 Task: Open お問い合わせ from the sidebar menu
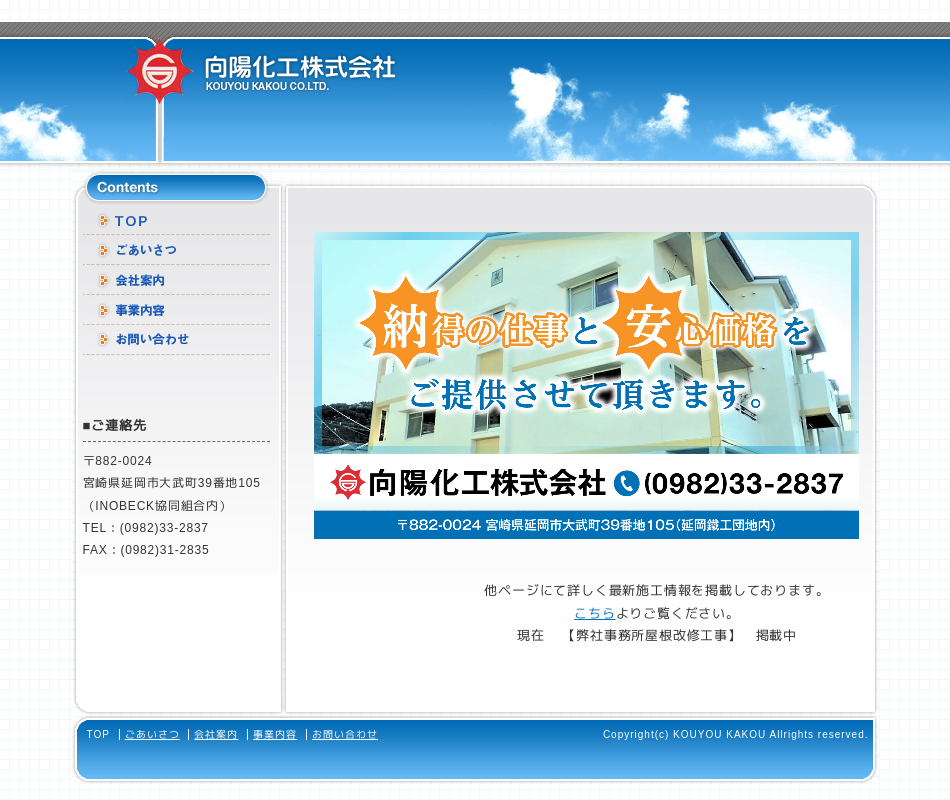152,340
